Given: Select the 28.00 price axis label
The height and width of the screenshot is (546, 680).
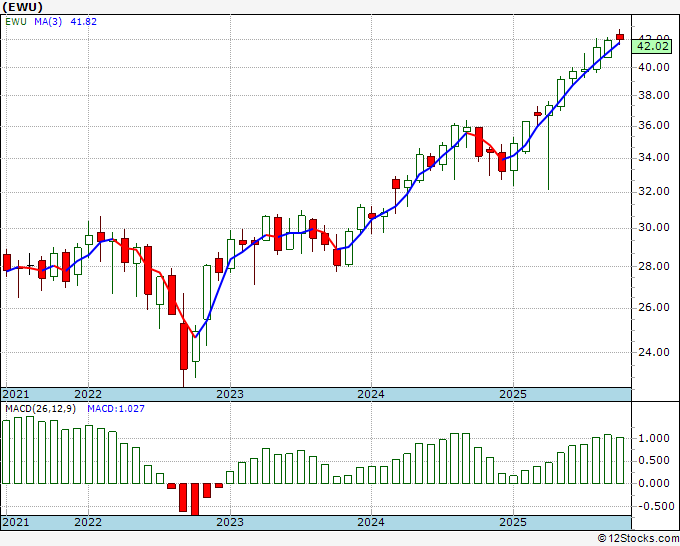Looking at the screenshot, I should [x=654, y=266].
